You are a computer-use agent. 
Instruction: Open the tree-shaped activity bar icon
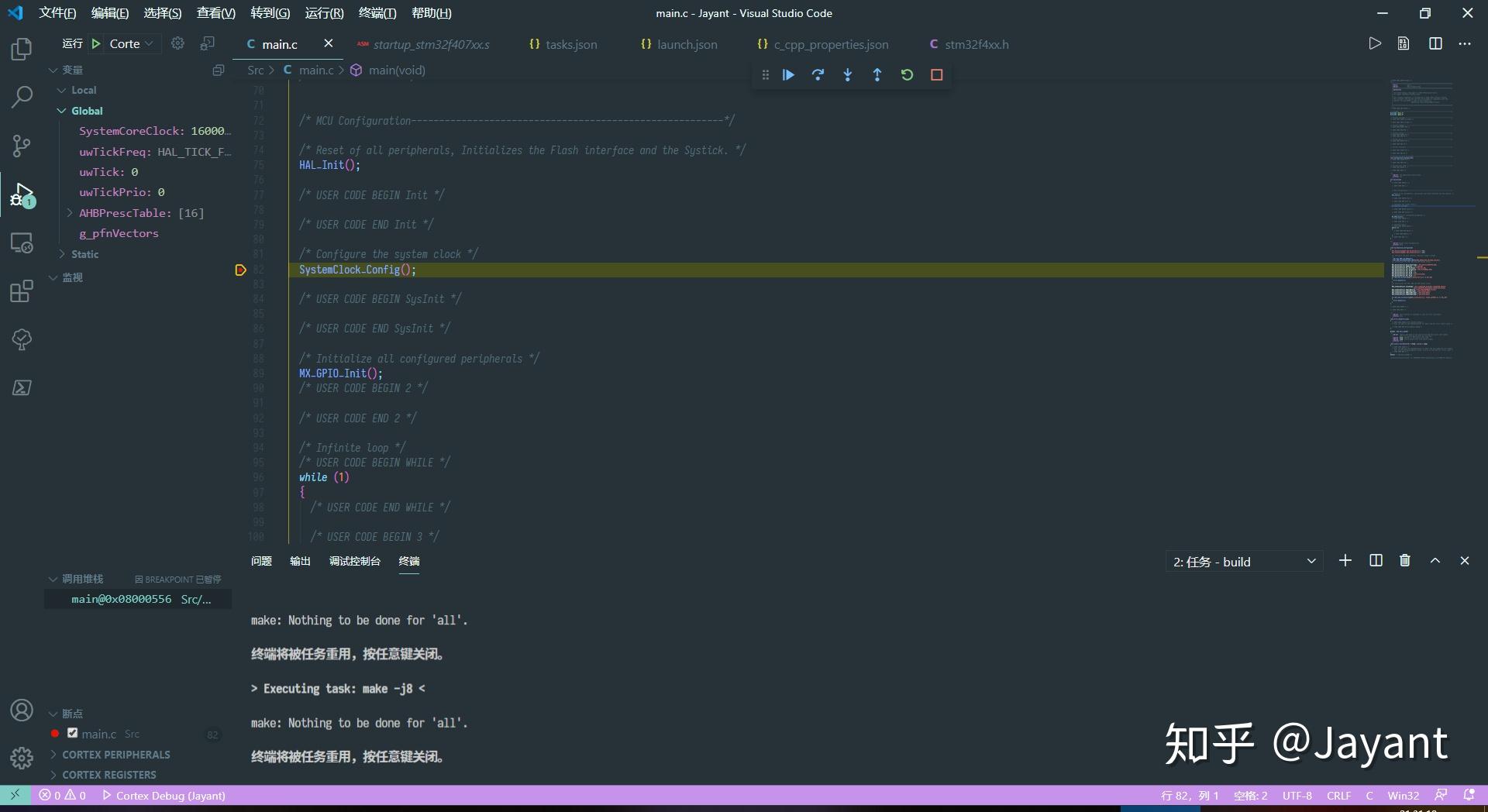tap(22, 339)
